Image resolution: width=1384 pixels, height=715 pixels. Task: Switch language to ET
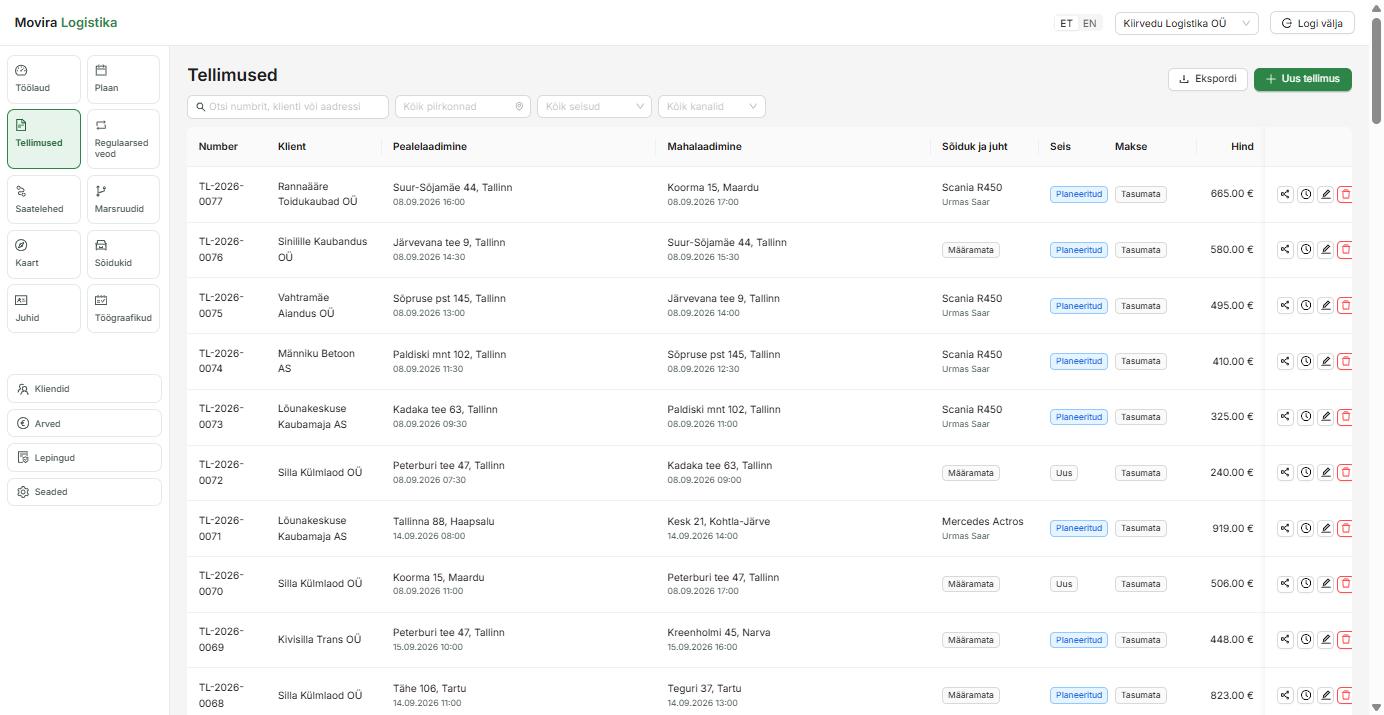click(1066, 23)
